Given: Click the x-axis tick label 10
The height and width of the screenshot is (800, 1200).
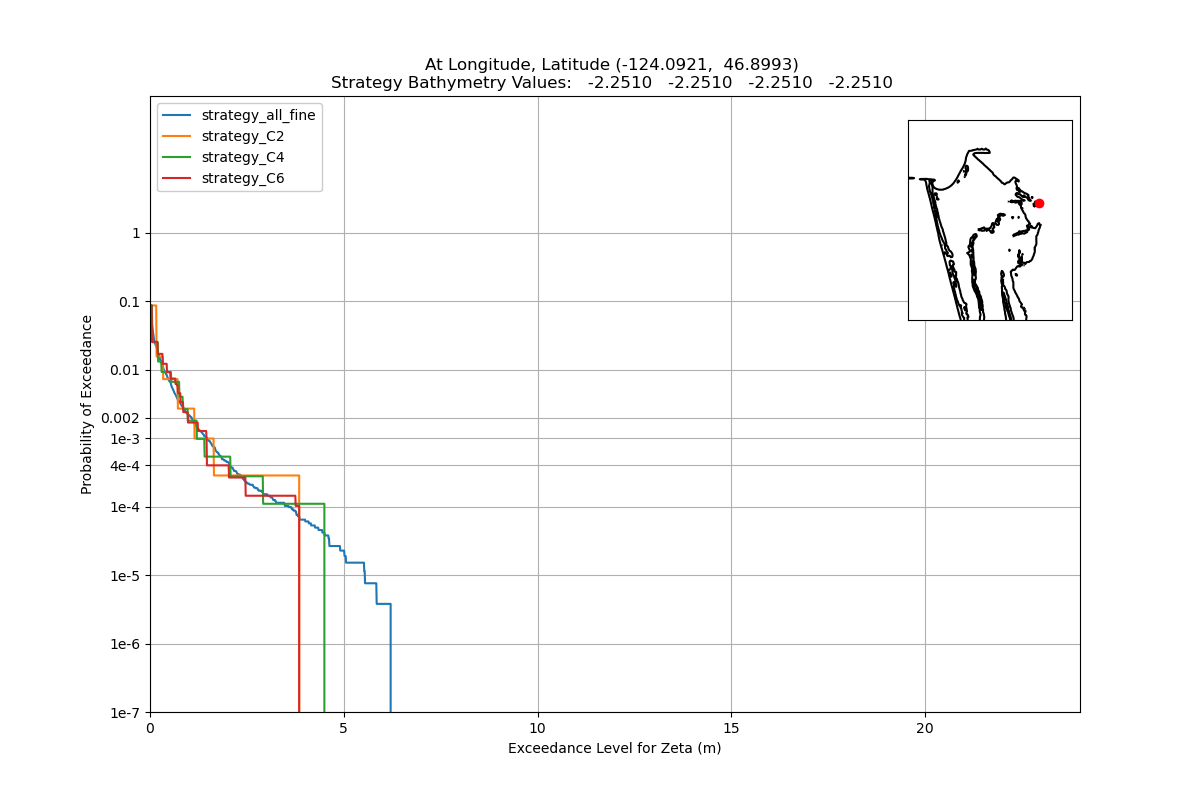Looking at the screenshot, I should tap(538, 727).
